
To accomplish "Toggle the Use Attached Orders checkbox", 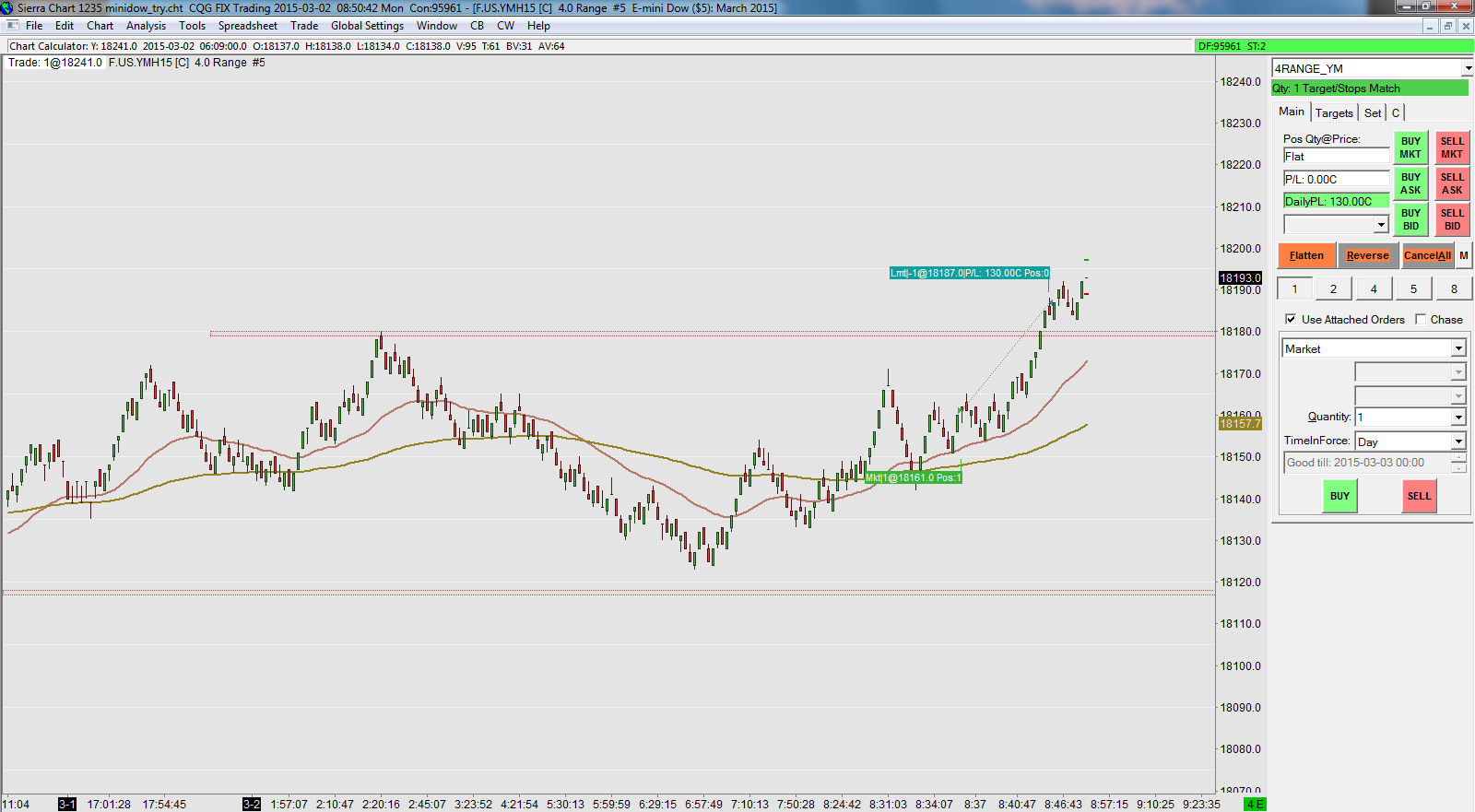I will pyautogui.click(x=1291, y=319).
